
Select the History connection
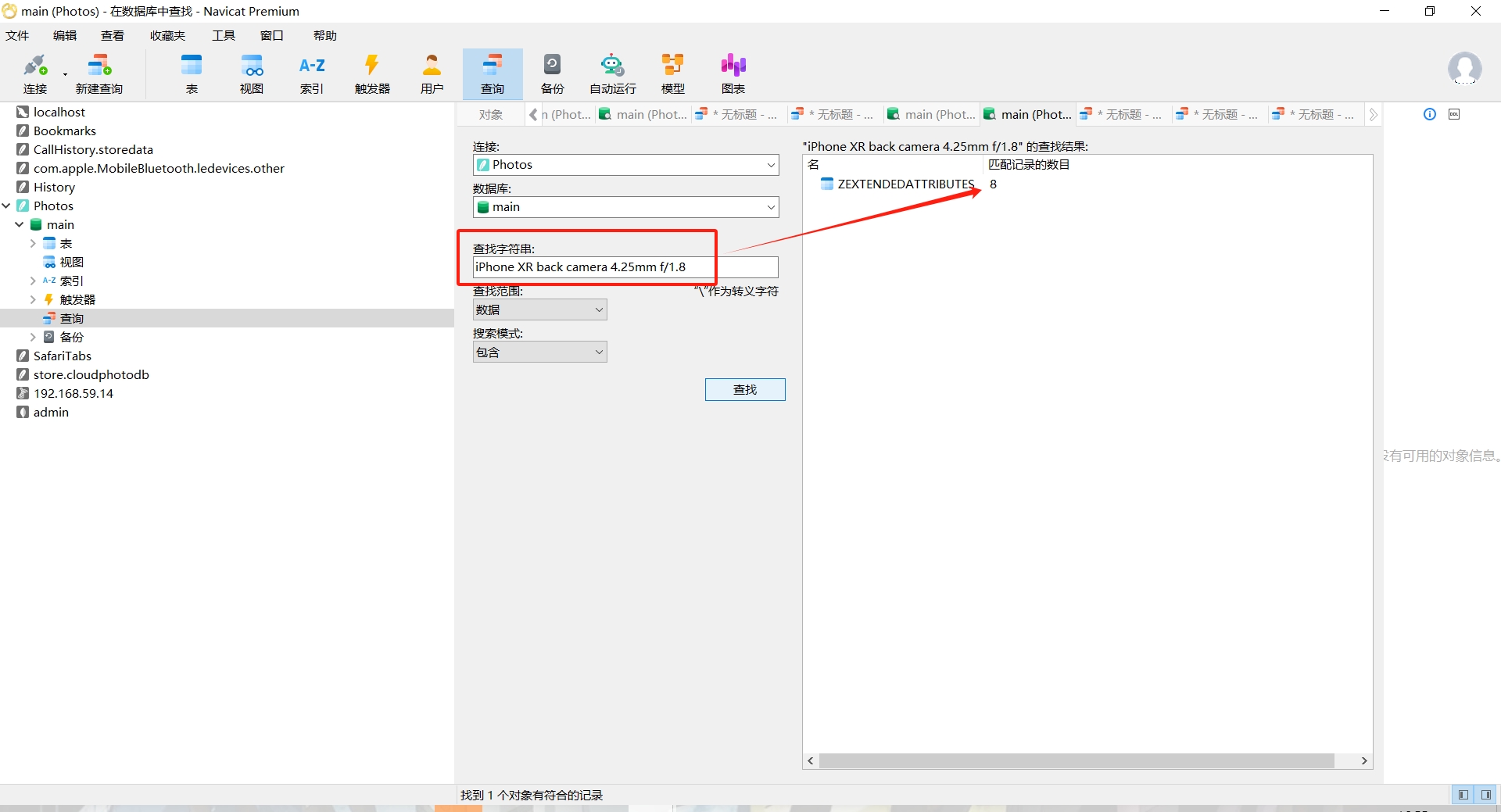[x=54, y=187]
